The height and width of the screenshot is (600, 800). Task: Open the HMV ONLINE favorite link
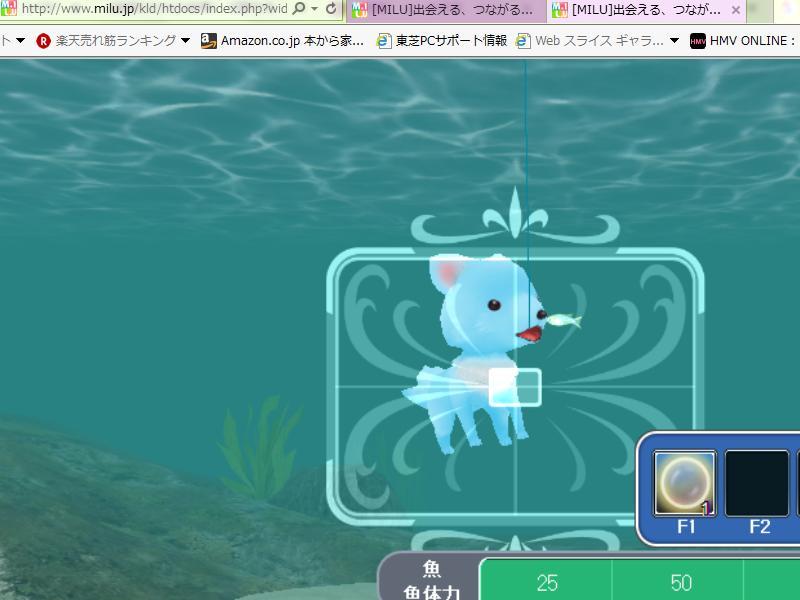(753, 41)
